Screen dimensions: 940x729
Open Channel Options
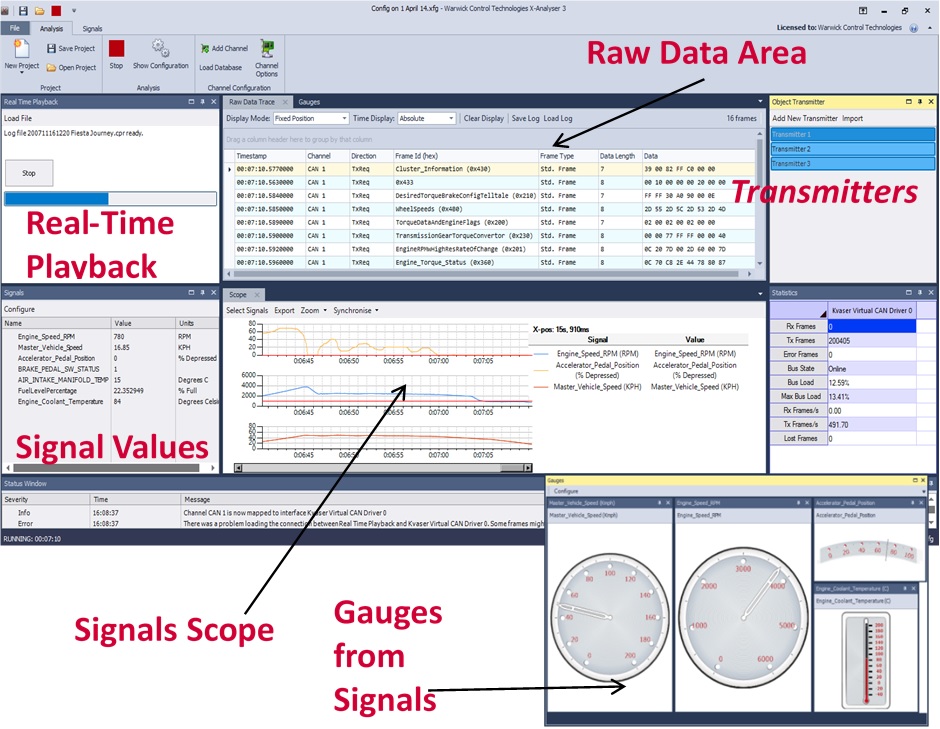tap(268, 52)
